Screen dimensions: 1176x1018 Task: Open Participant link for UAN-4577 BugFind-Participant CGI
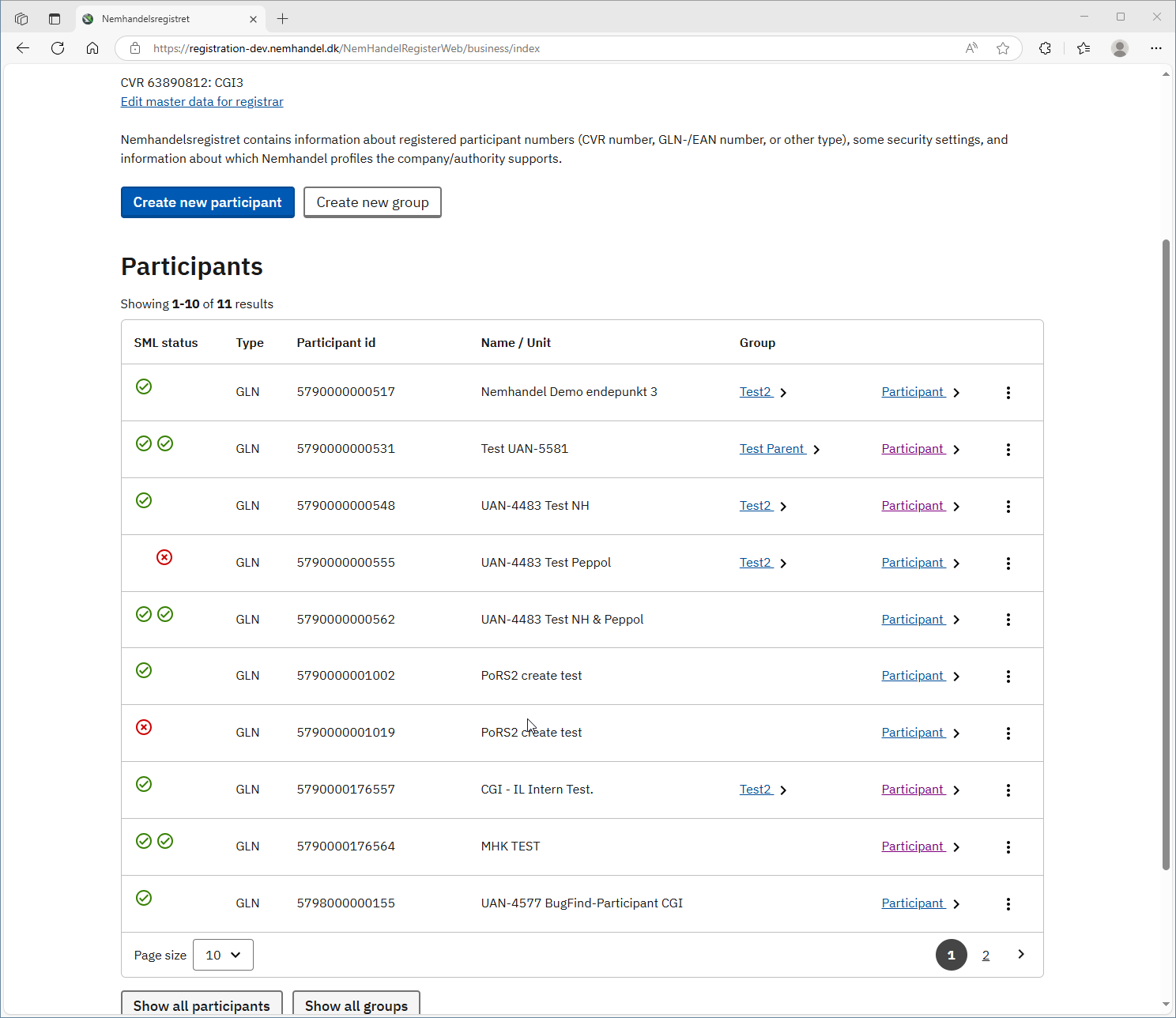914,903
